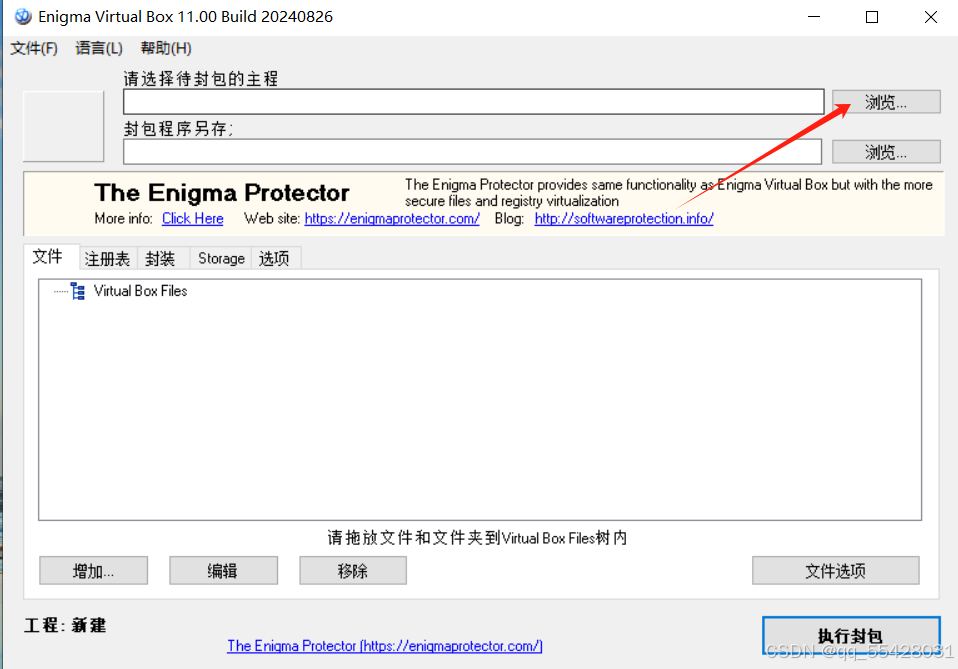This screenshot has width=958, height=669.
Task: Click the 编辑 button
Action: [223, 571]
